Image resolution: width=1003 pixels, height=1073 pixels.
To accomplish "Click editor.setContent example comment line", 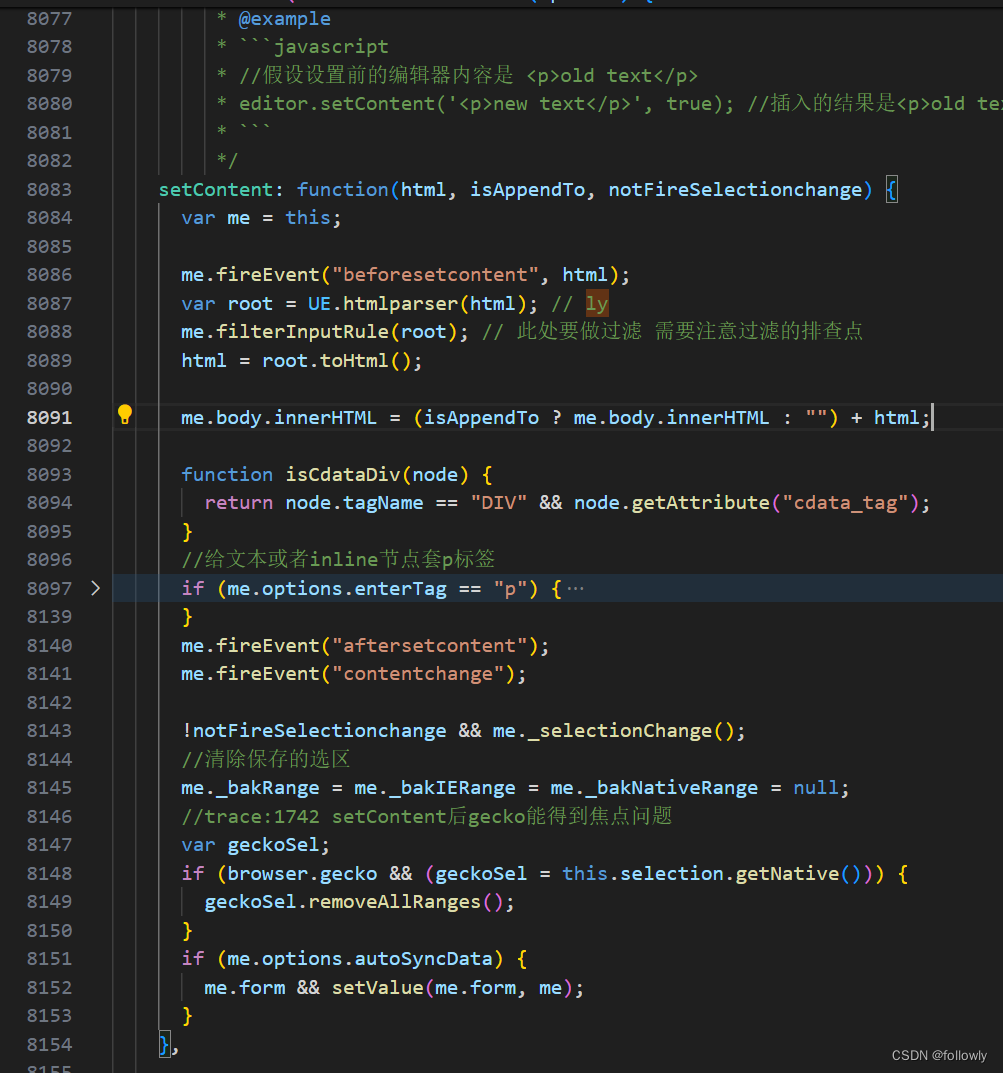I will point(609,104).
